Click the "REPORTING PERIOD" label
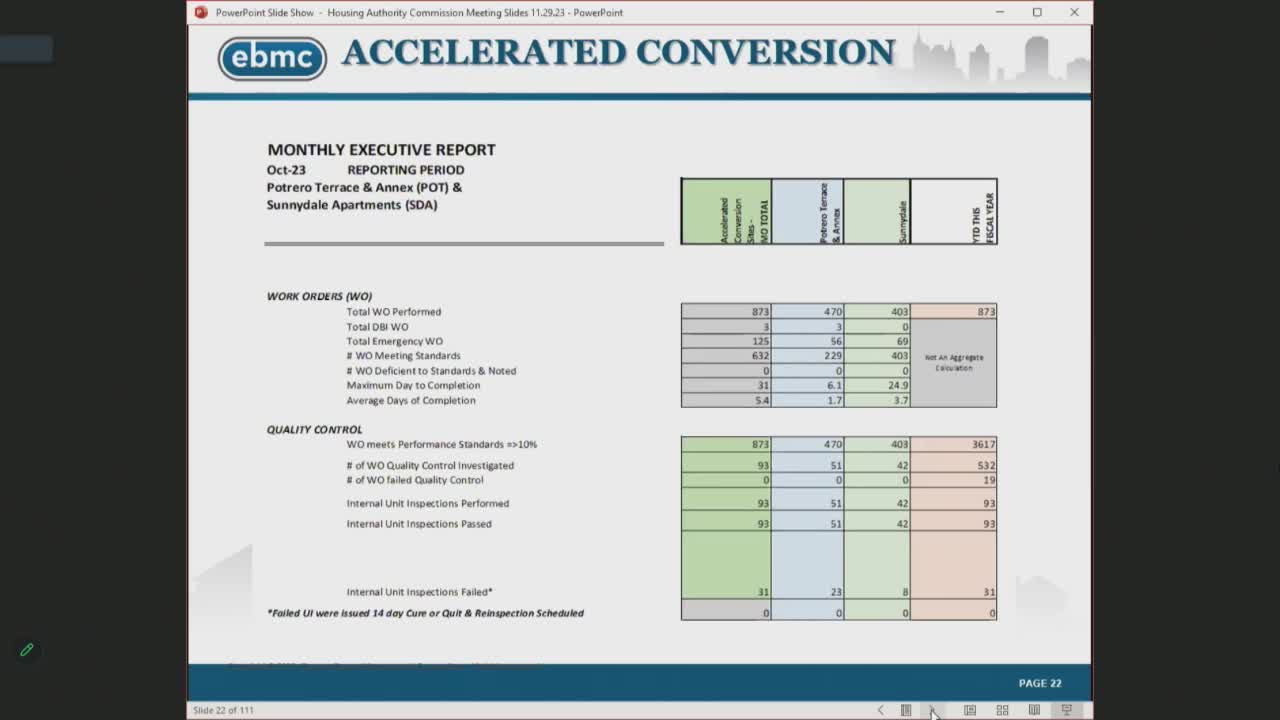This screenshot has width=1280, height=720. (406, 170)
